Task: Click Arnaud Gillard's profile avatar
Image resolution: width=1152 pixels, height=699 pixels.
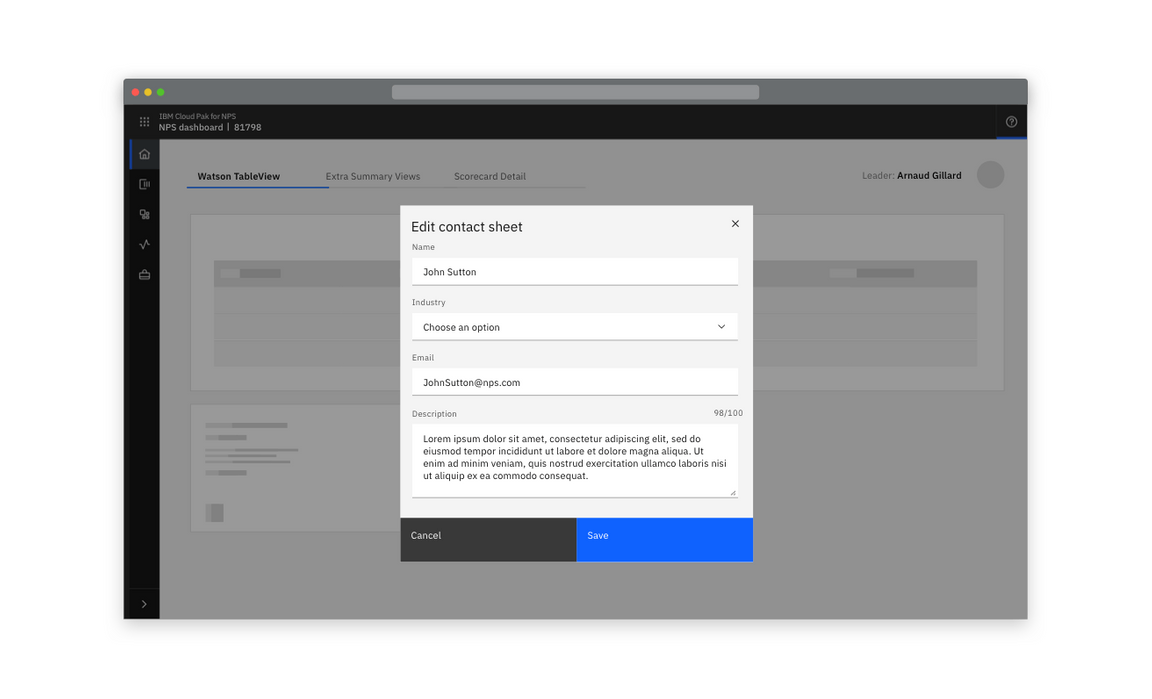Action: tap(990, 174)
